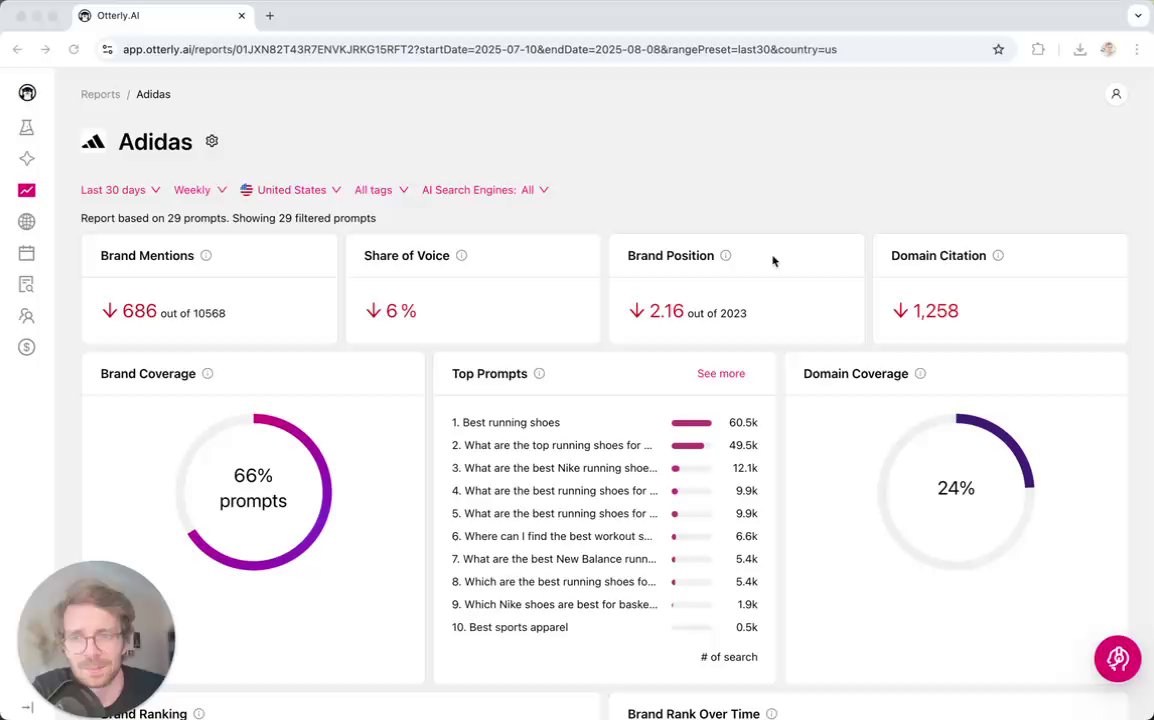Click See more in Top Prompts
This screenshot has width=1154, height=720.
tap(720, 374)
